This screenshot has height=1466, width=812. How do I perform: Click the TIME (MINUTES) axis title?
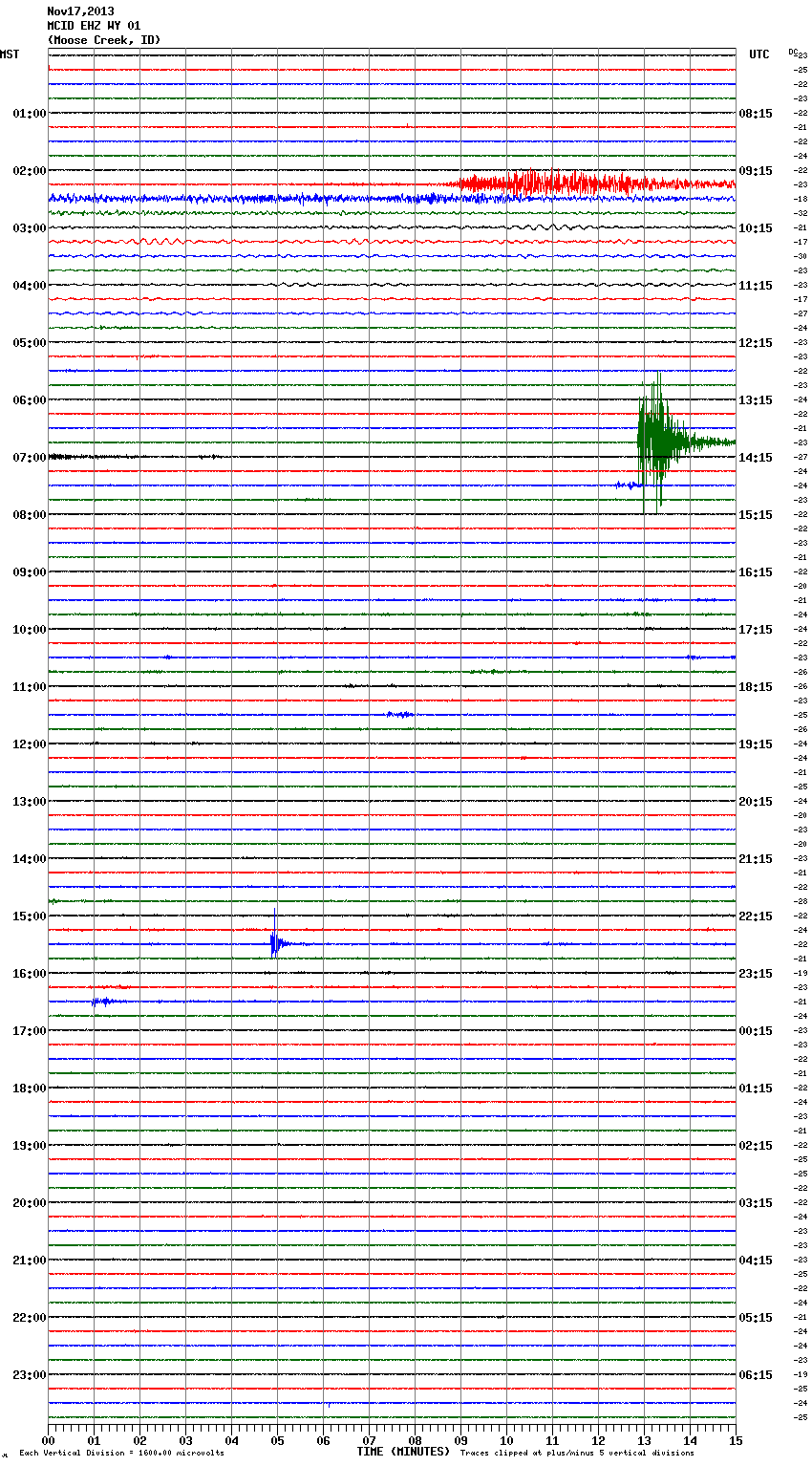click(403, 1452)
